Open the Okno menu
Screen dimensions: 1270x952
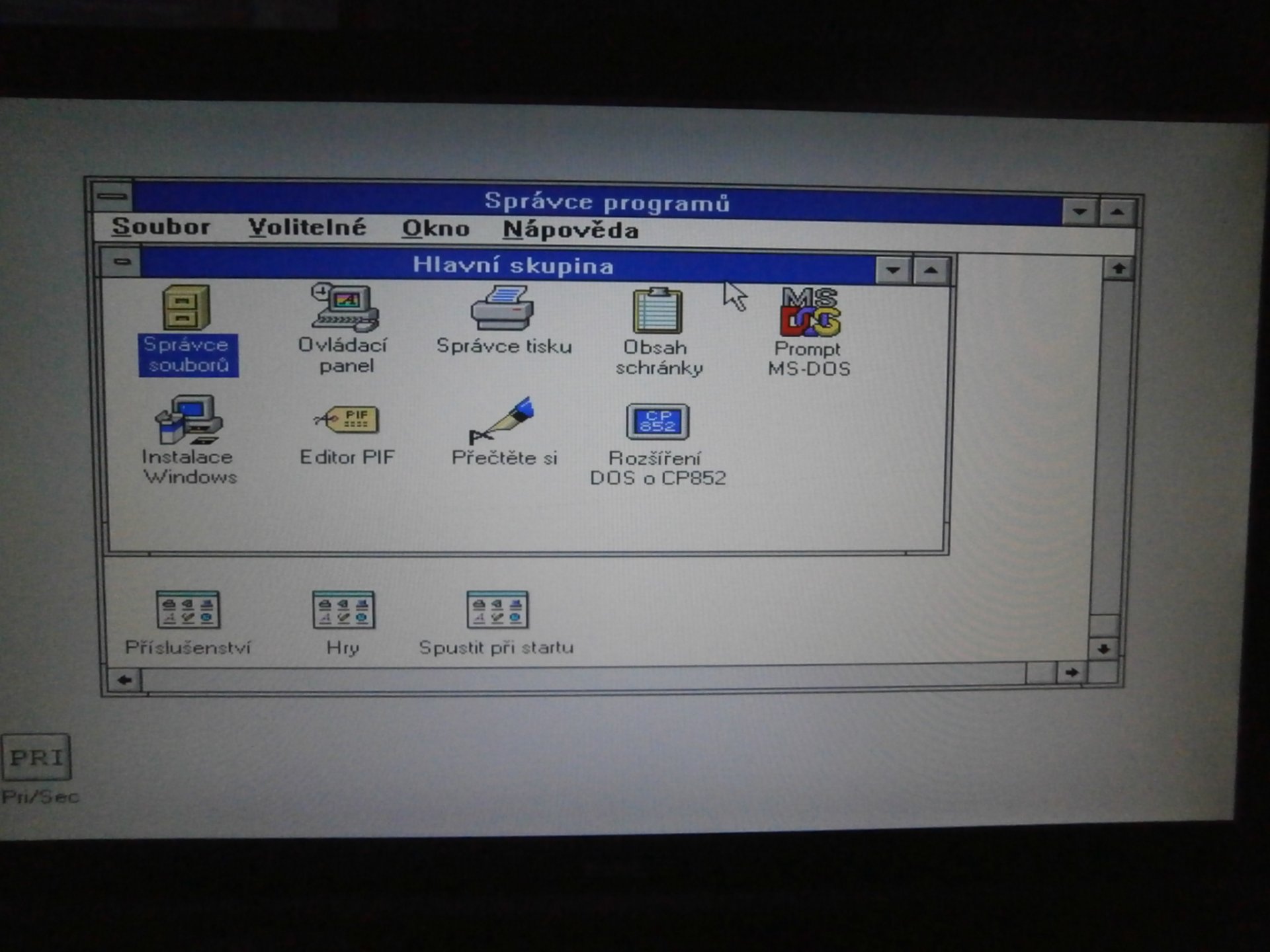click(x=437, y=229)
